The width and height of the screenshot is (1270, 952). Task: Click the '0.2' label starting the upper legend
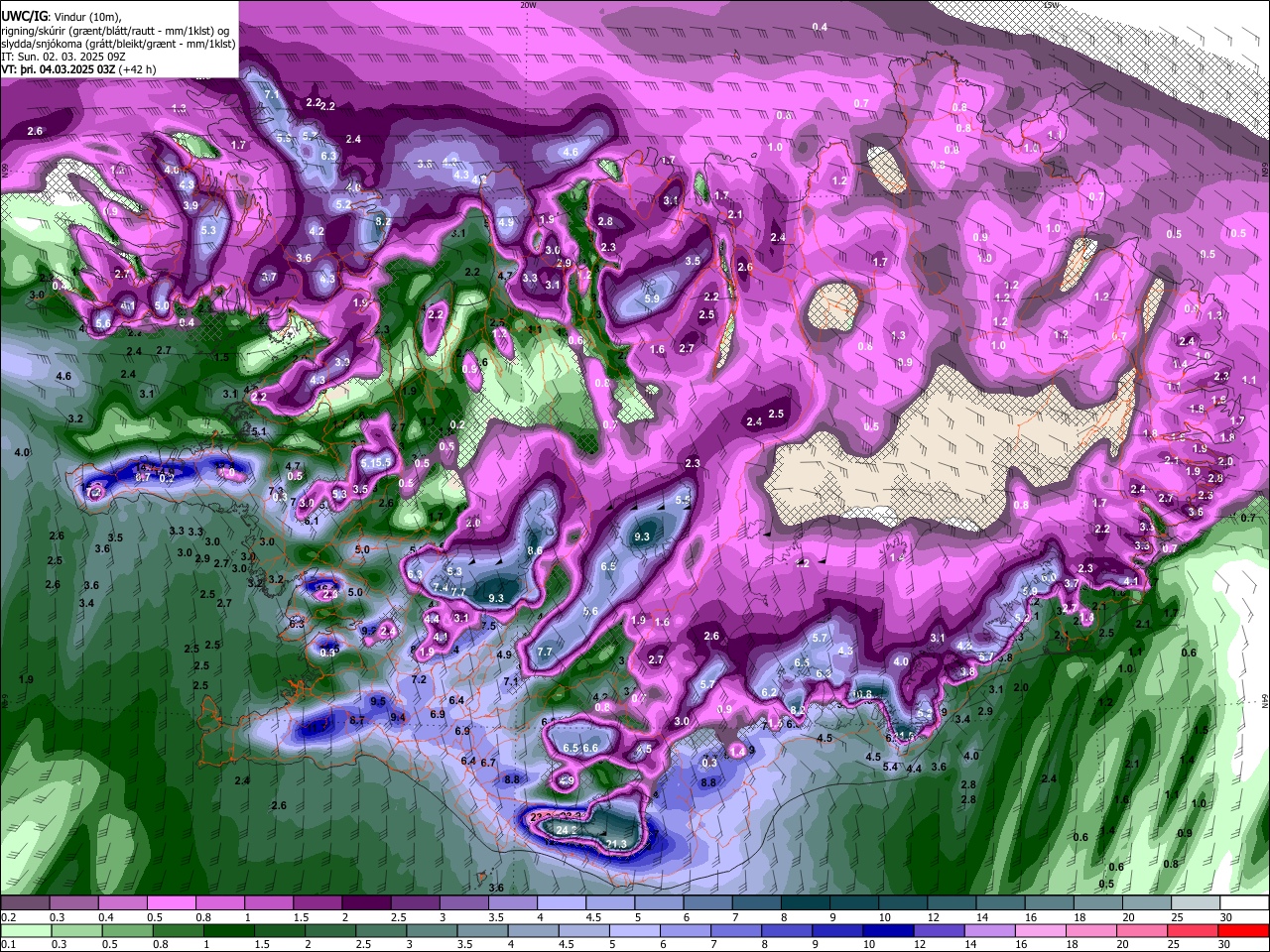[8, 917]
